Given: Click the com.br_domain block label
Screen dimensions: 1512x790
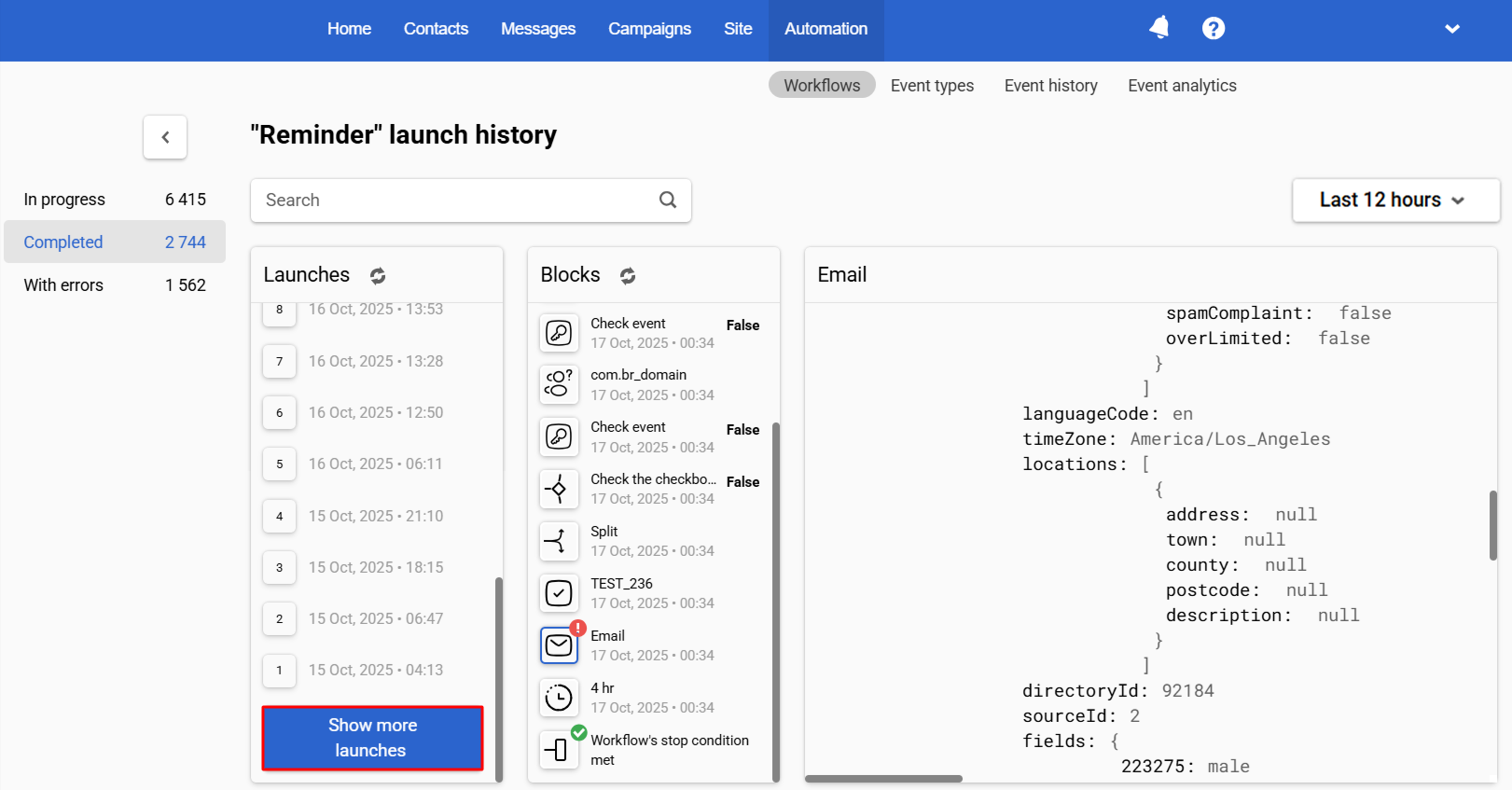Looking at the screenshot, I should click(x=638, y=375).
